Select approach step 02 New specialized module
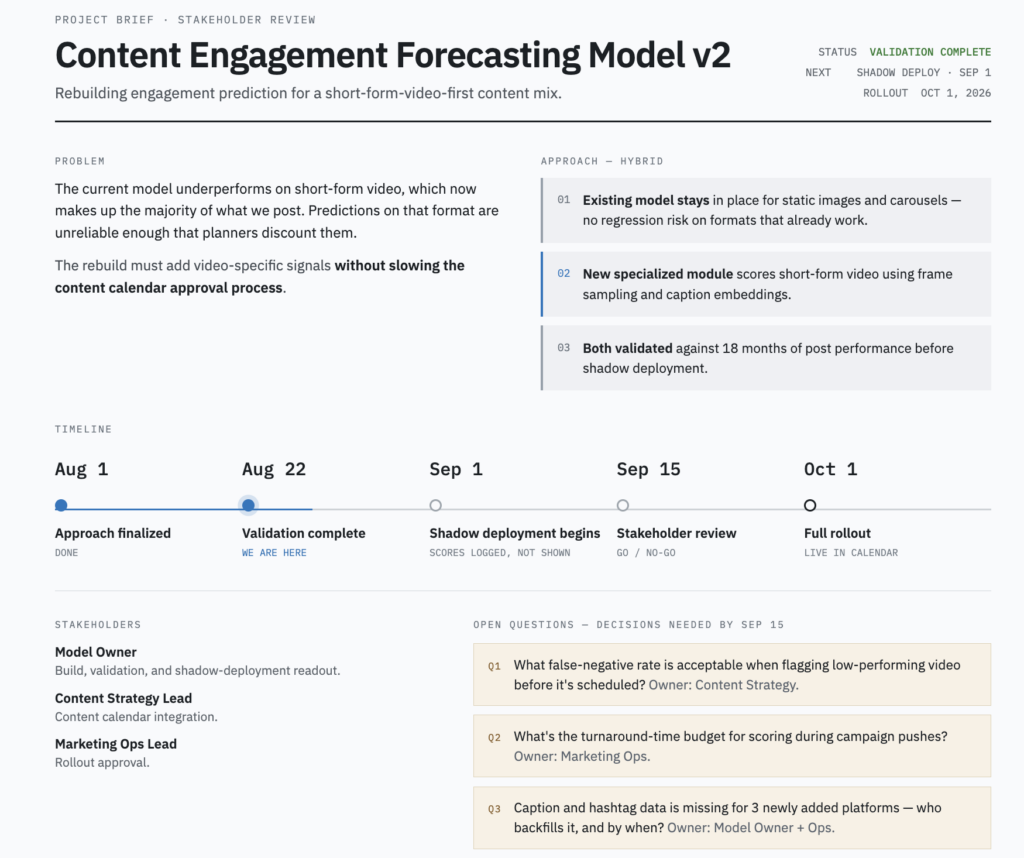 766,284
